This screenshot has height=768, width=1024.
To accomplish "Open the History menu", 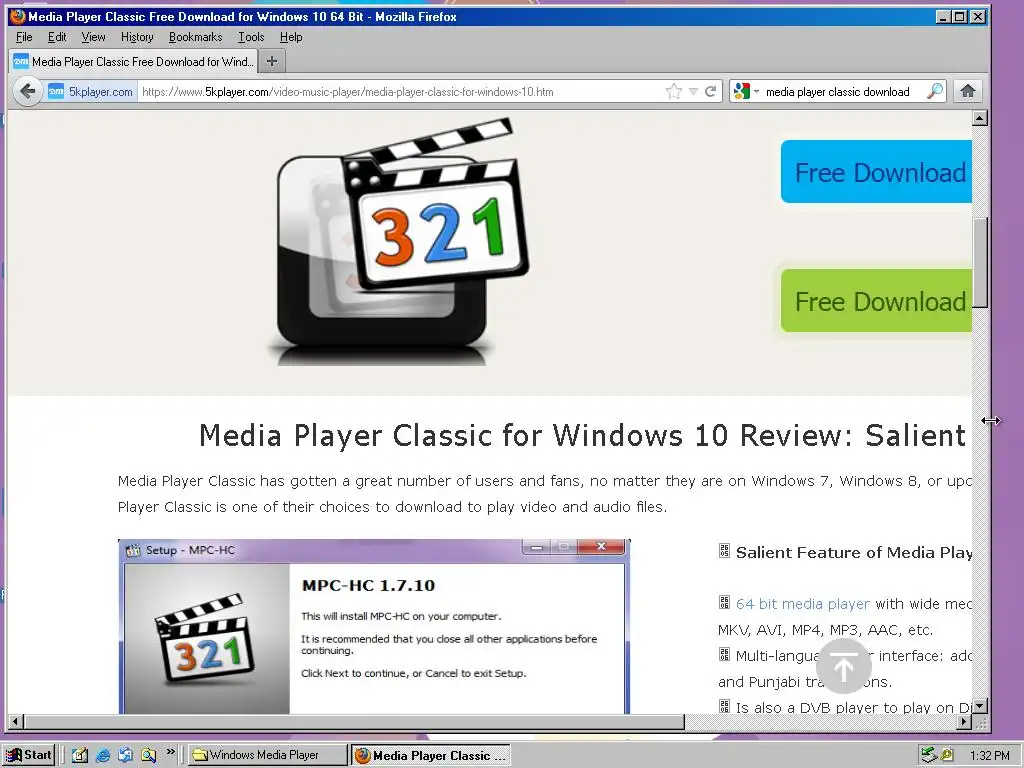I will tap(137, 37).
